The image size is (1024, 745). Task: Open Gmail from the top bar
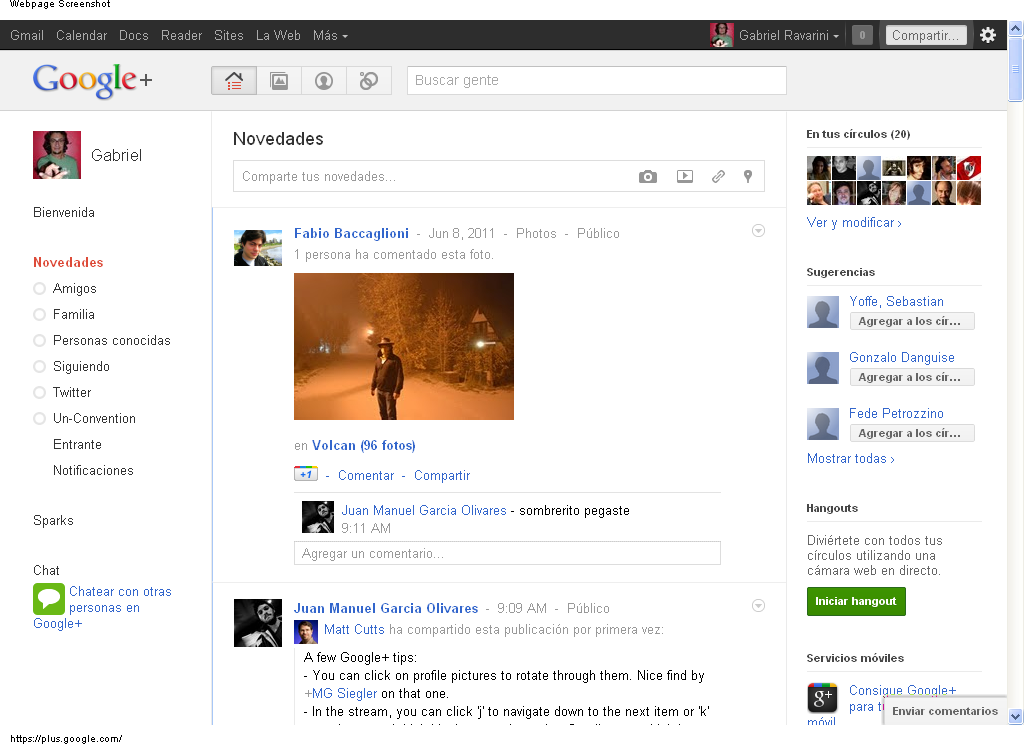click(x=27, y=36)
